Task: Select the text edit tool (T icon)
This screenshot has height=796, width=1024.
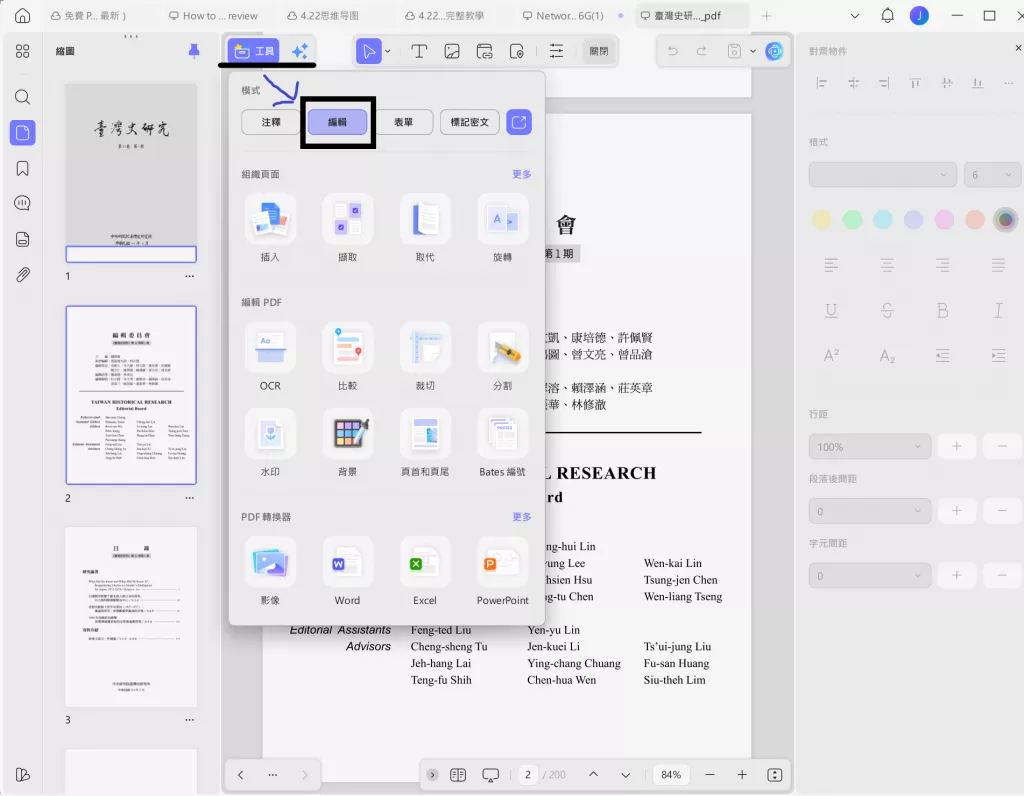Action: [x=419, y=51]
